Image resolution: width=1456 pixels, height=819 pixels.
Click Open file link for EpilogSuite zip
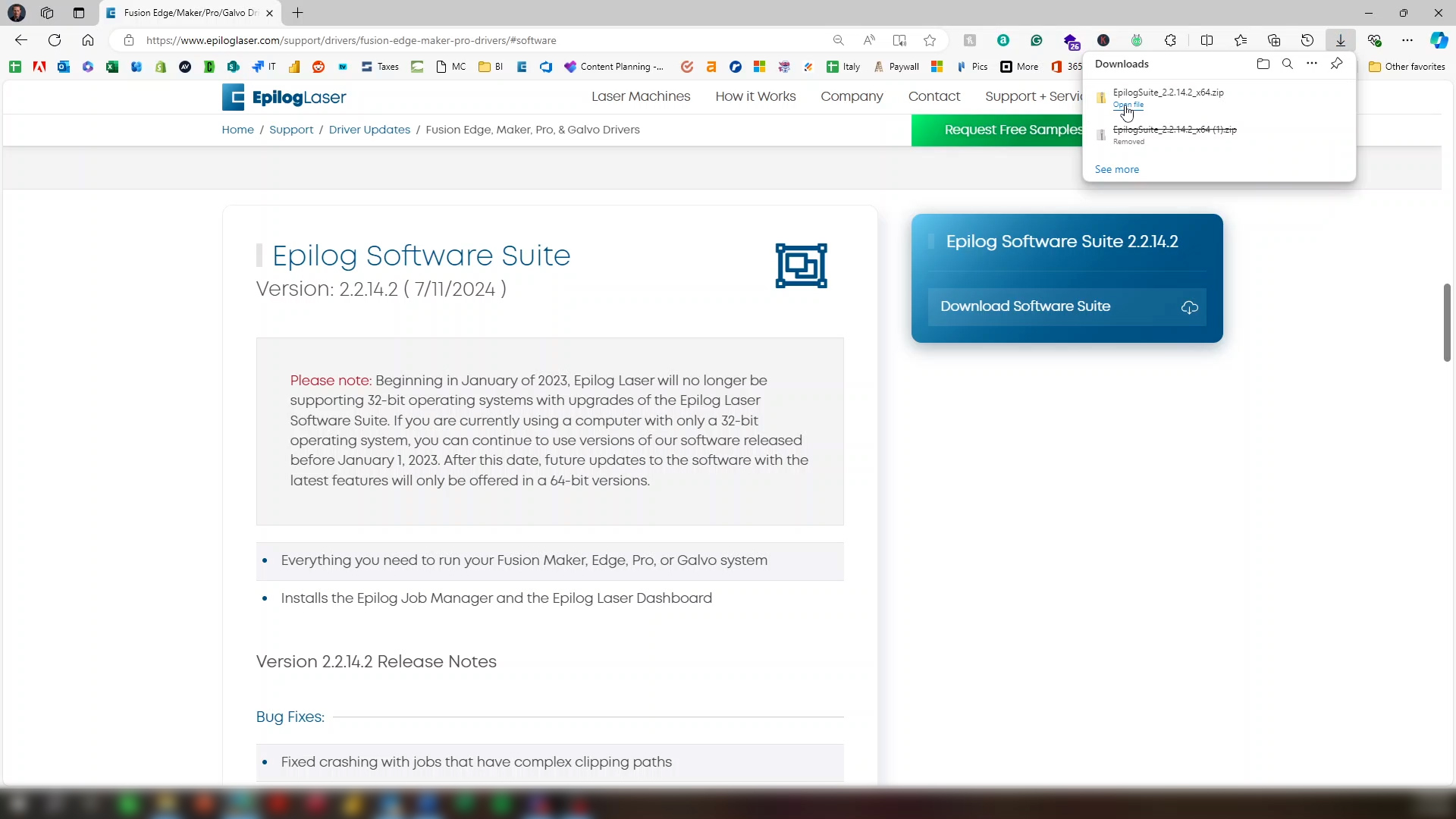click(1128, 105)
